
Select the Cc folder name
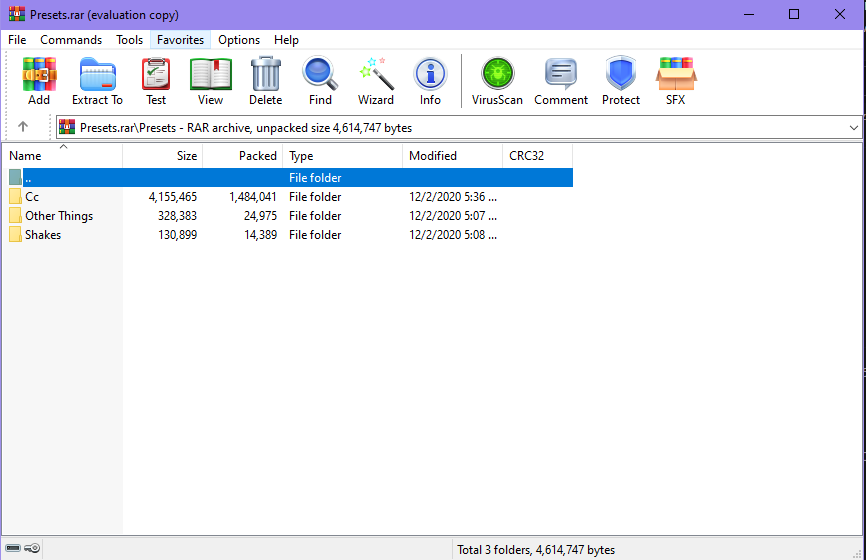tap(32, 197)
